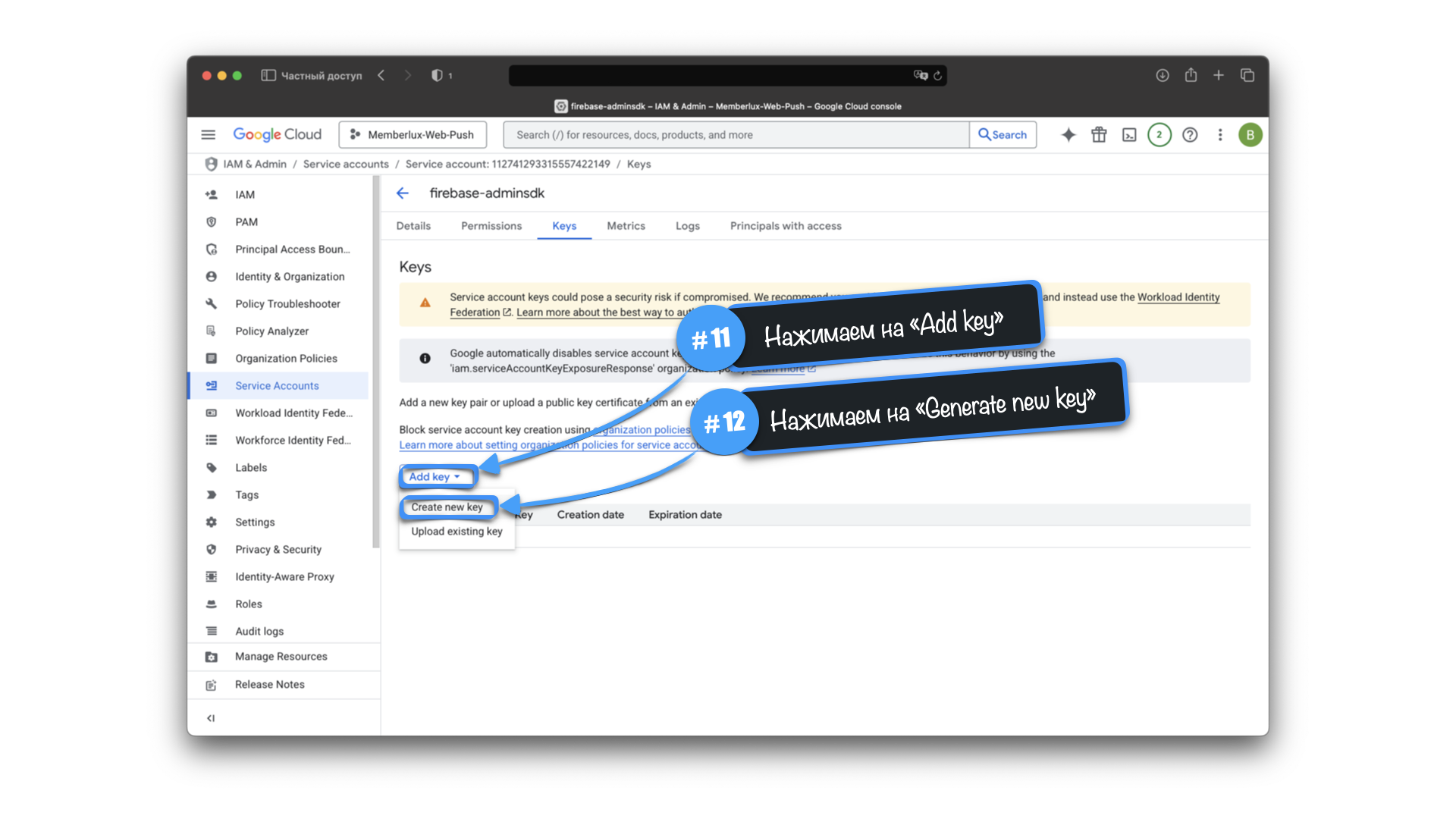Open the Workload Identity Federation link
This screenshot has width=1456, height=819.
[1178, 297]
